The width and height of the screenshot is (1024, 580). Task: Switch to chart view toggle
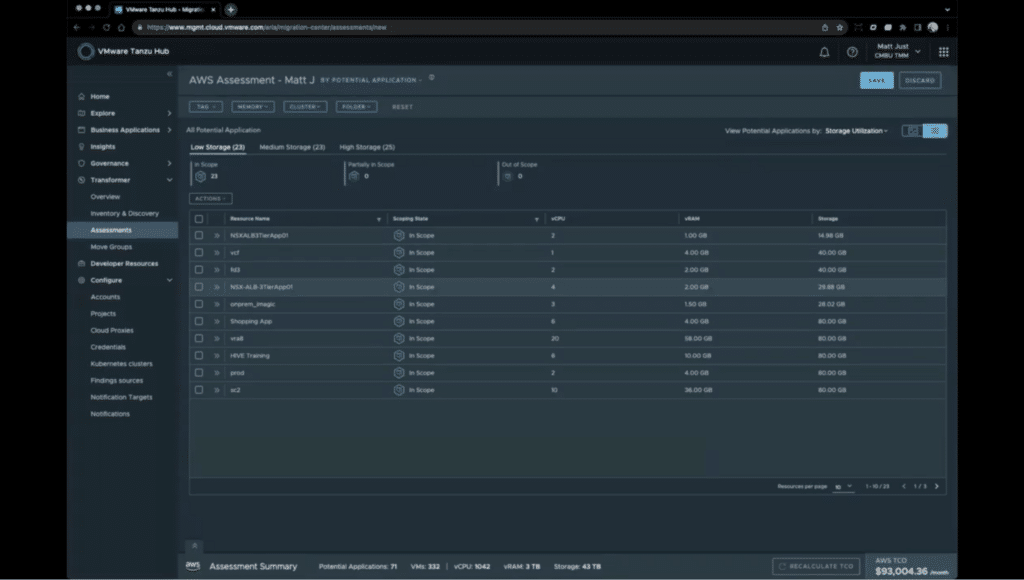(912, 131)
